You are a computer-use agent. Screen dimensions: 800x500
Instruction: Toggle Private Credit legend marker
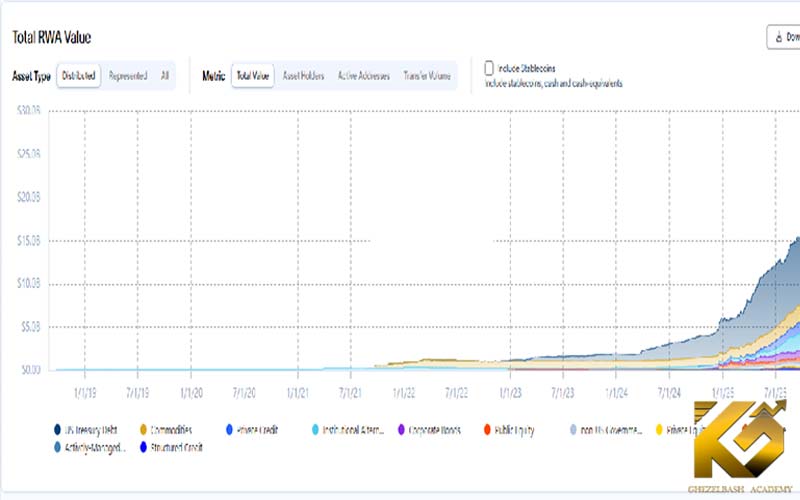click(229, 430)
